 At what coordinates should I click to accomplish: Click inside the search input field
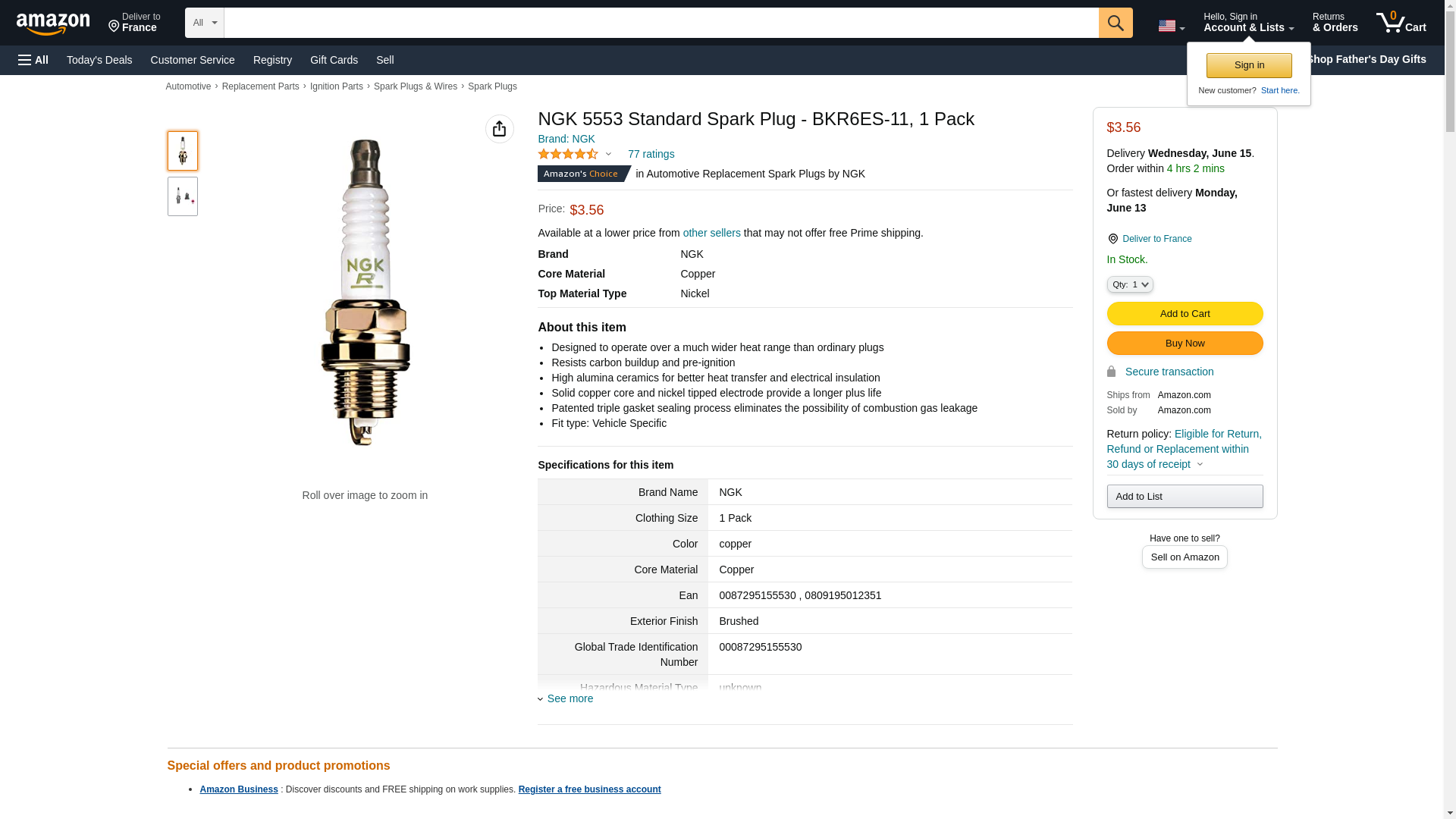coord(660,23)
